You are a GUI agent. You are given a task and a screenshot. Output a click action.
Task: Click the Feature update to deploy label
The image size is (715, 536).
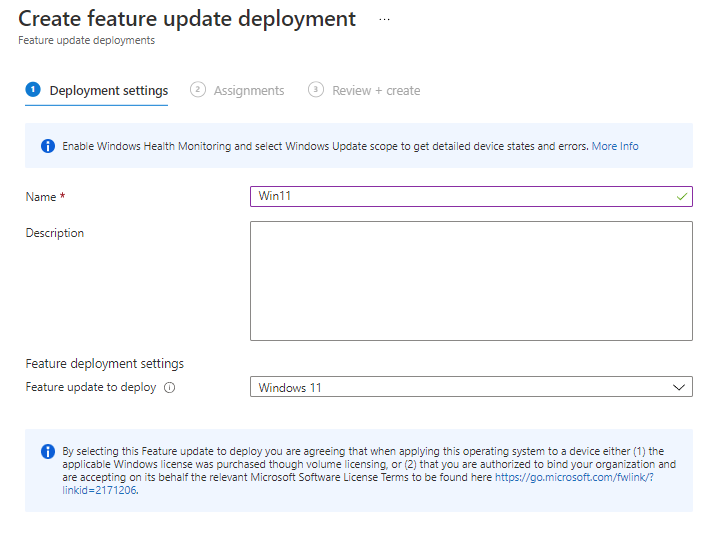[x=91, y=387]
